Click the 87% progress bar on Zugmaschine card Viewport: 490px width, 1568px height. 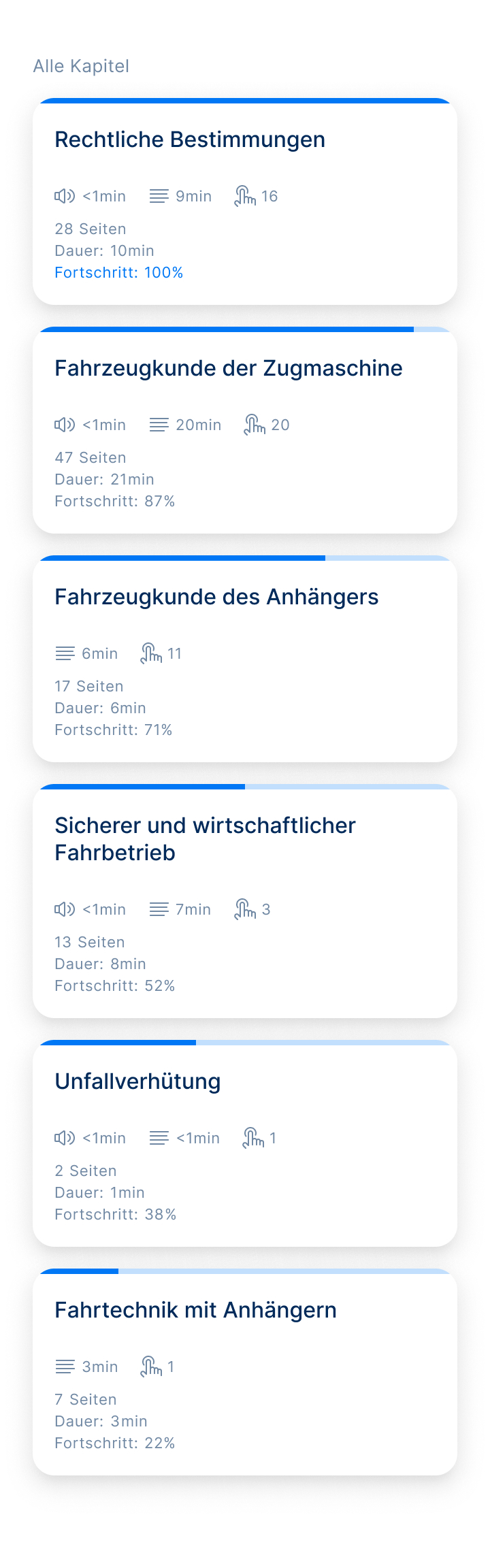[245, 329]
